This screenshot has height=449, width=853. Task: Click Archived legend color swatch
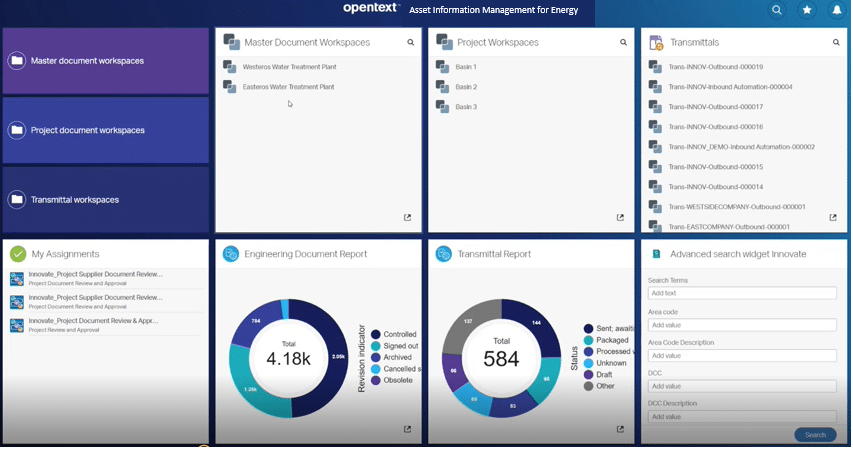375,358
